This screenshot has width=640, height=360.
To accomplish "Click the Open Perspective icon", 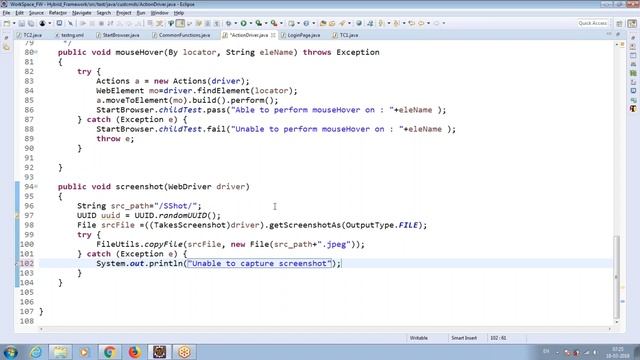I will tap(619, 24).
